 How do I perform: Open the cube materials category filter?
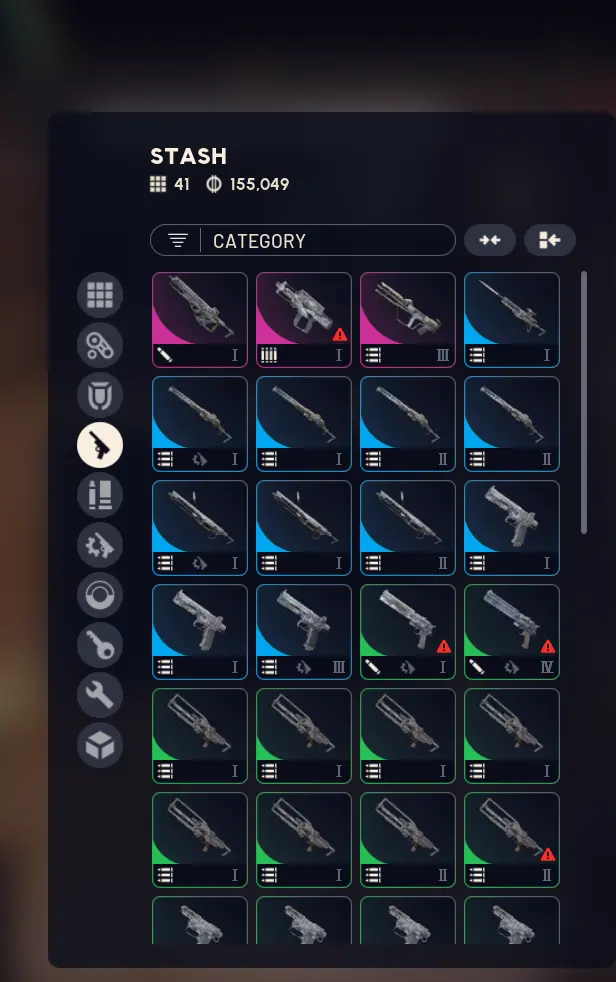pyautogui.click(x=100, y=745)
